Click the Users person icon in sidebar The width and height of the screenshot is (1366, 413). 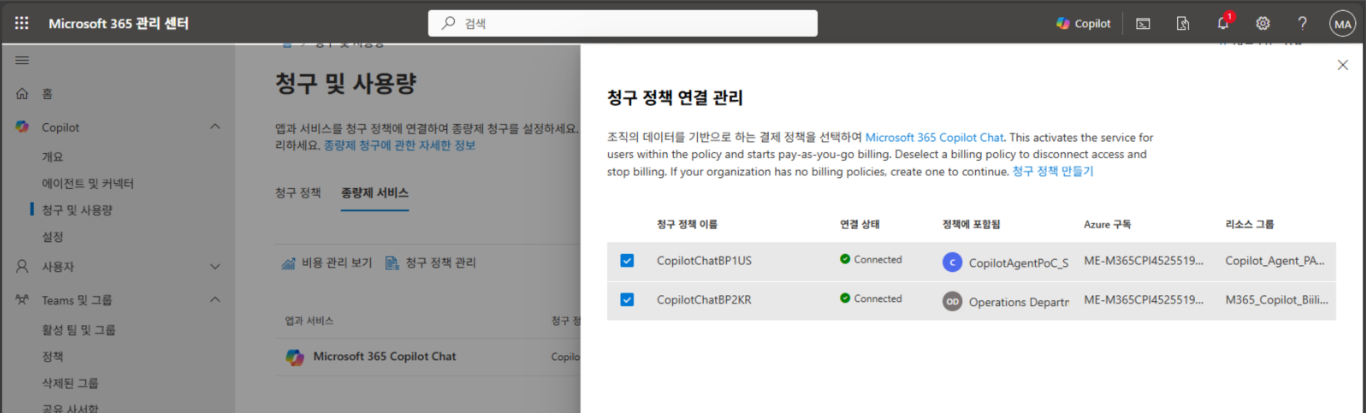pos(22,267)
